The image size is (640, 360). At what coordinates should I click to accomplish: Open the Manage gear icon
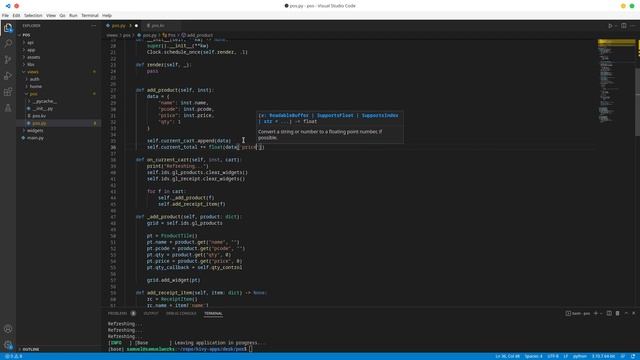(x=8, y=345)
